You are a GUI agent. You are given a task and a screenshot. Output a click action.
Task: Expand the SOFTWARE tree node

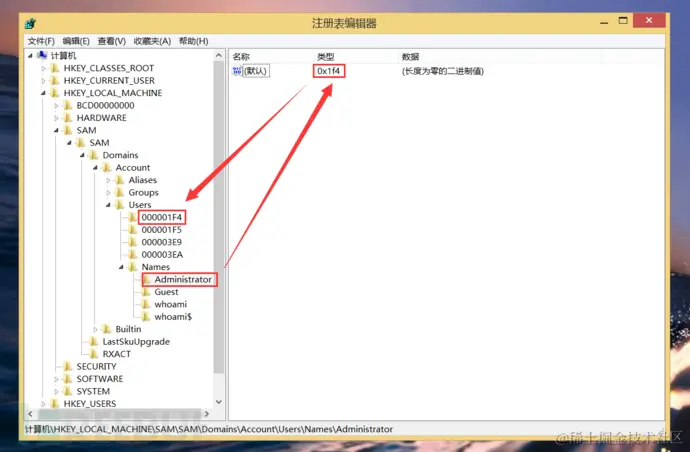coord(56,379)
